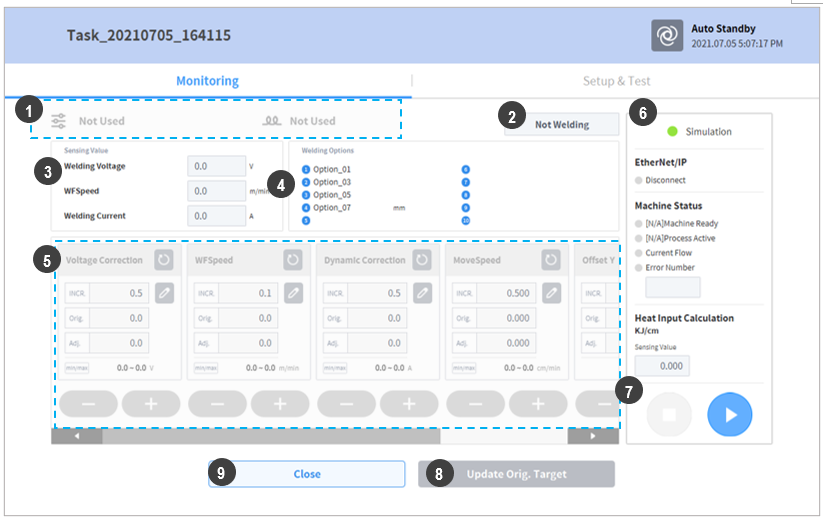Click the EtherNet/IP Disconnect indicator
The height and width of the screenshot is (522, 825).
coord(640,181)
